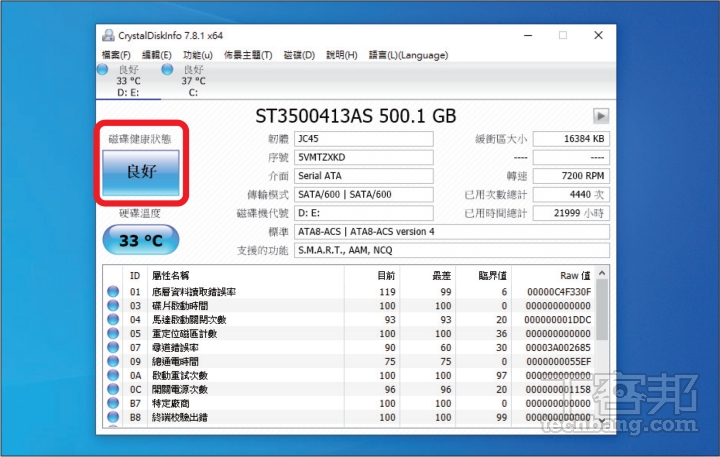Open the 磁碟(D) menu

click(x=299, y=55)
